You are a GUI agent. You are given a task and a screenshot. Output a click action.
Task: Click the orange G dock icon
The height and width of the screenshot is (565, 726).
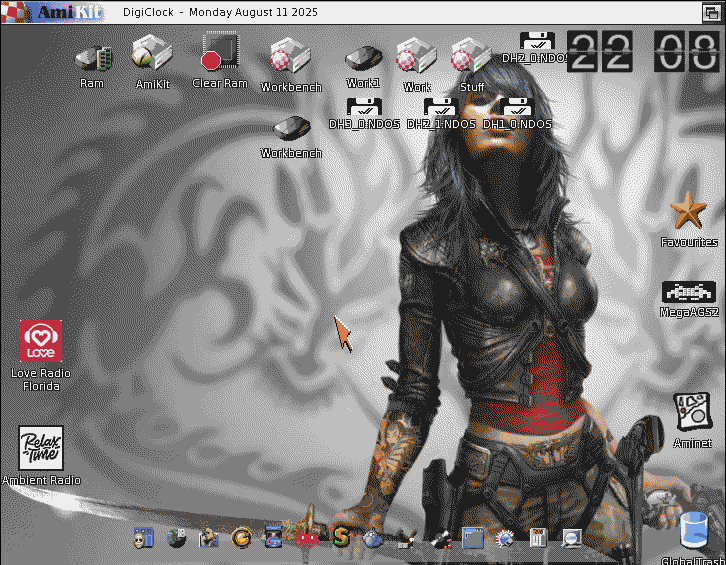pyautogui.click(x=241, y=538)
